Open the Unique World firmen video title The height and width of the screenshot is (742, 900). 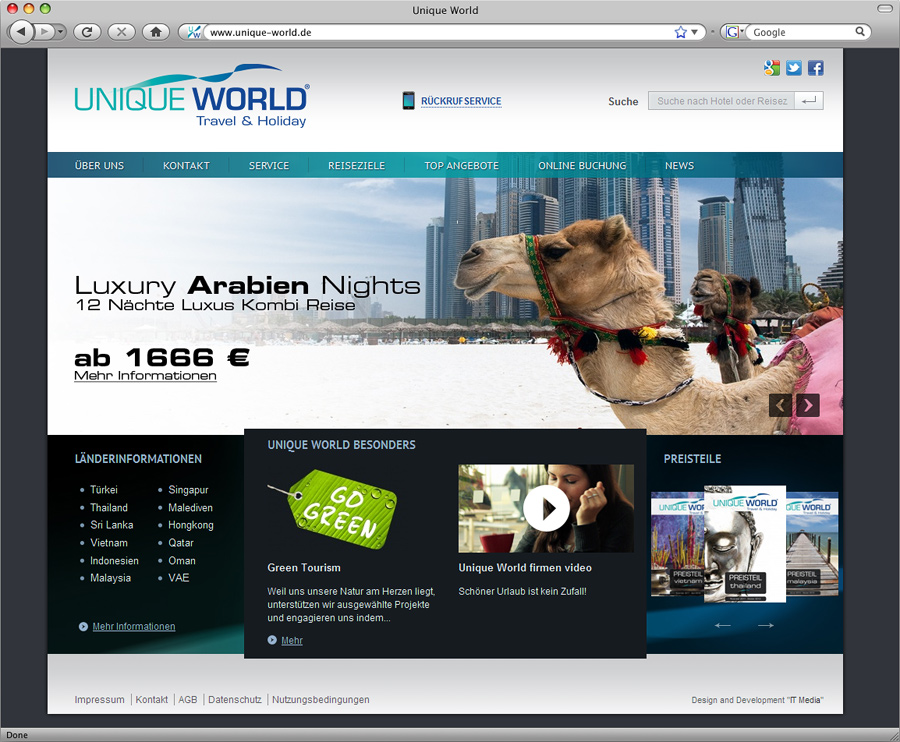click(525, 568)
